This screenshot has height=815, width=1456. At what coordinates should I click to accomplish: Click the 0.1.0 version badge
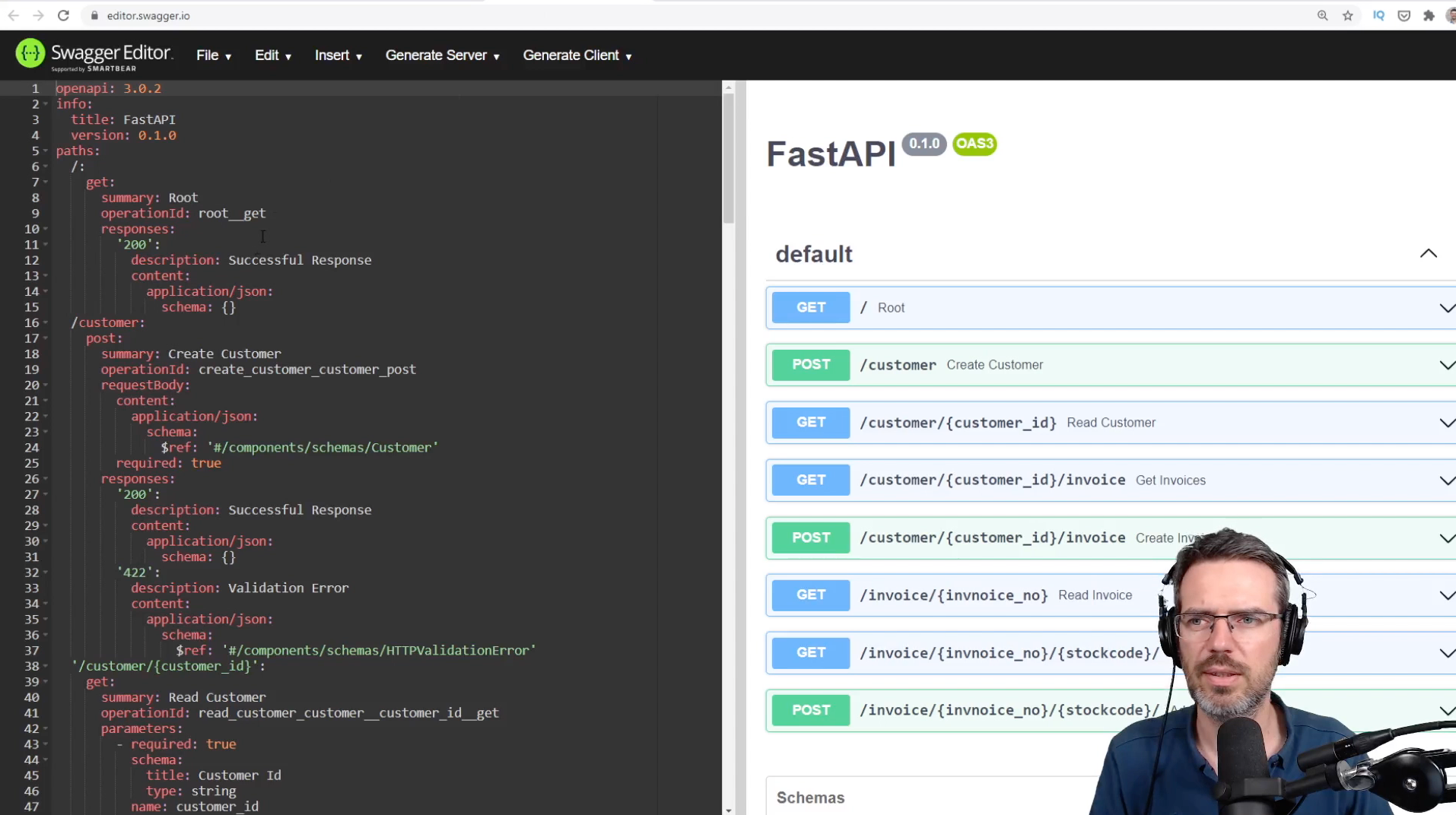tap(924, 144)
